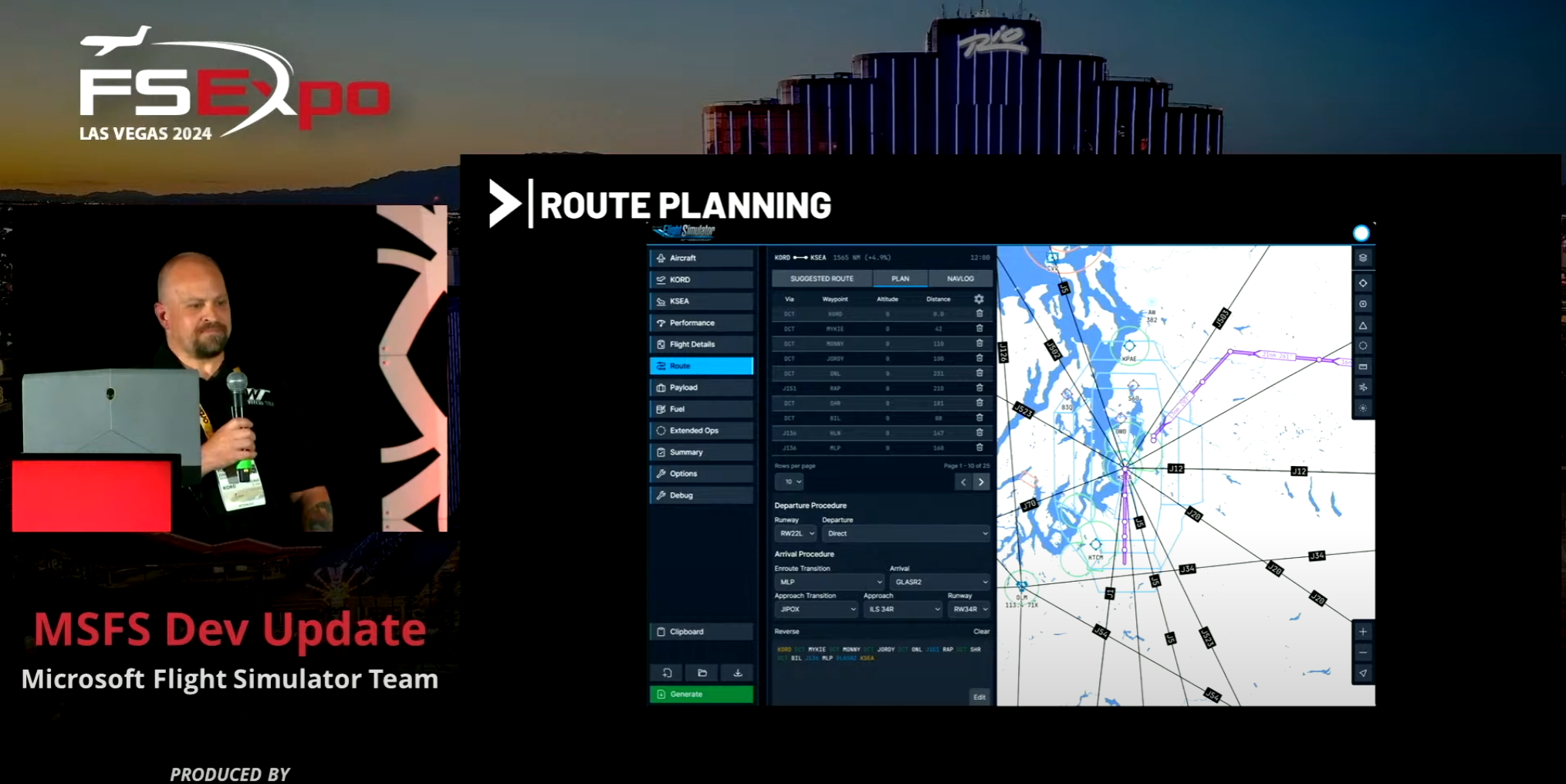Open Summary section in sidebar

(x=702, y=452)
